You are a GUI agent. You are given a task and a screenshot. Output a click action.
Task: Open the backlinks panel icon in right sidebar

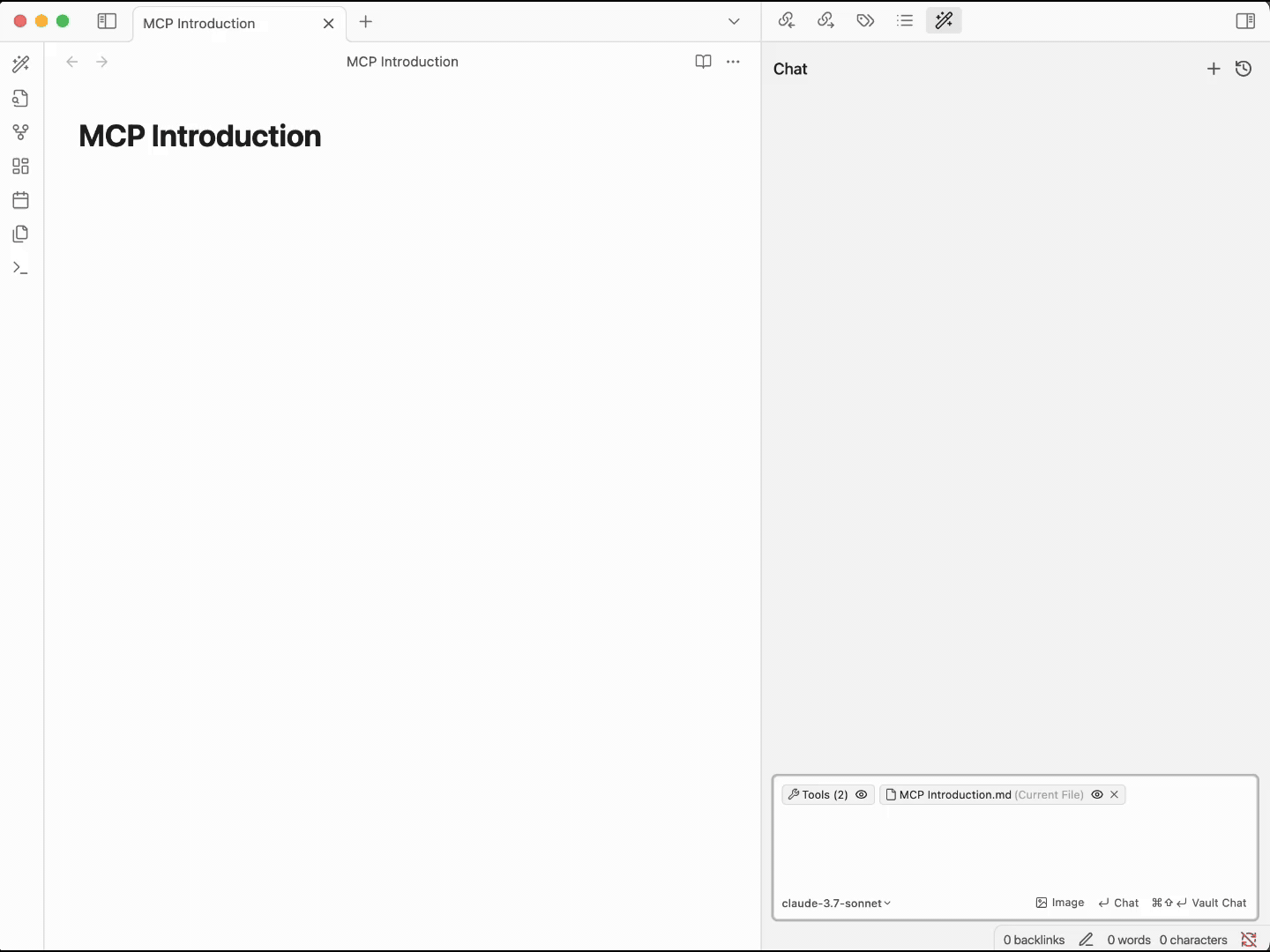787,20
